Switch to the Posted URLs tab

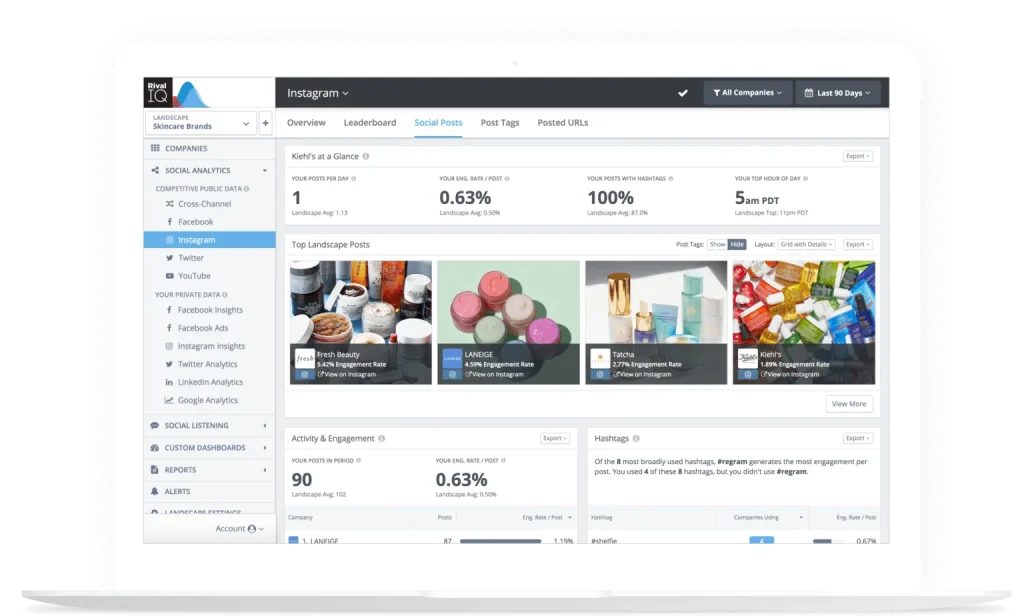coord(563,123)
